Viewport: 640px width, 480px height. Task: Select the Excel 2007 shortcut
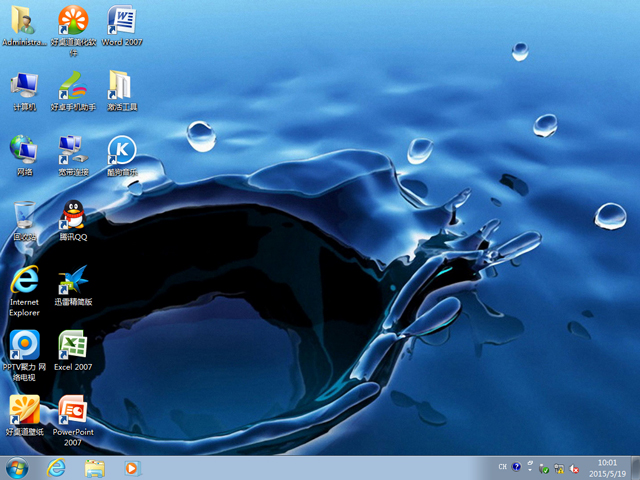click(x=73, y=350)
